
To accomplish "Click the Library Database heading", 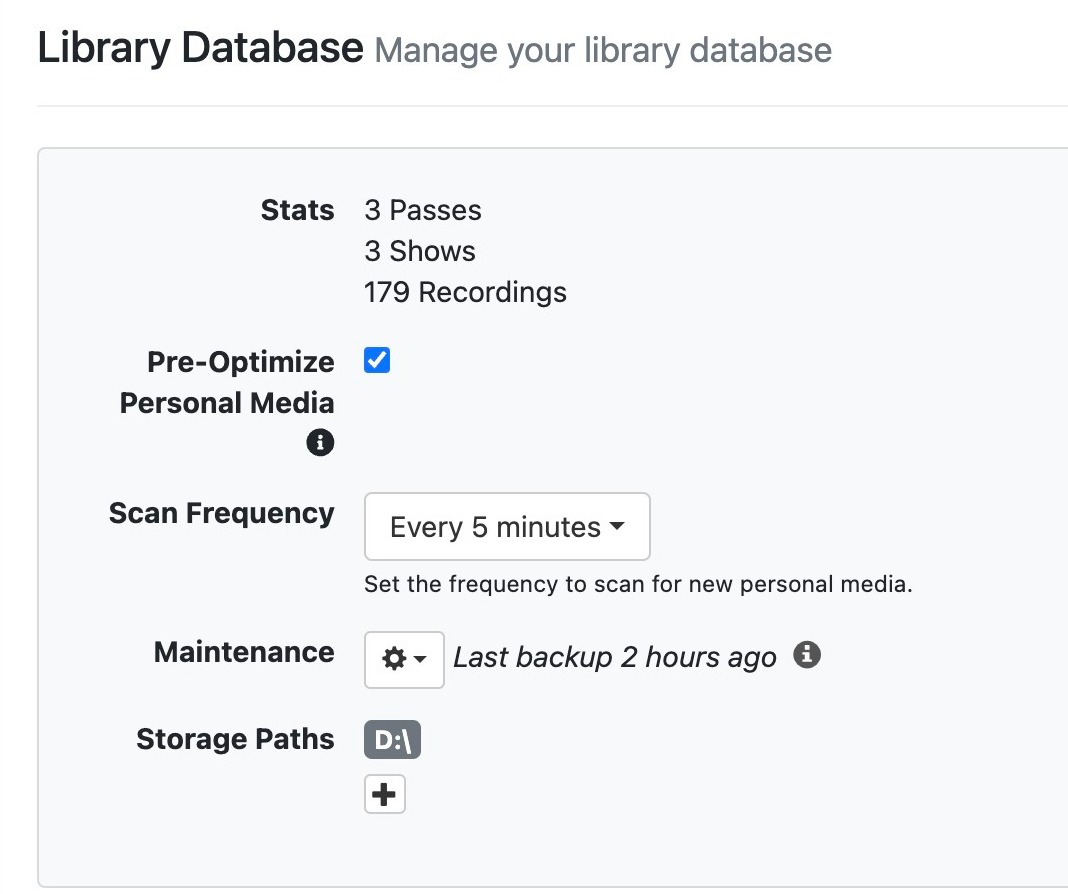I will [x=200, y=48].
